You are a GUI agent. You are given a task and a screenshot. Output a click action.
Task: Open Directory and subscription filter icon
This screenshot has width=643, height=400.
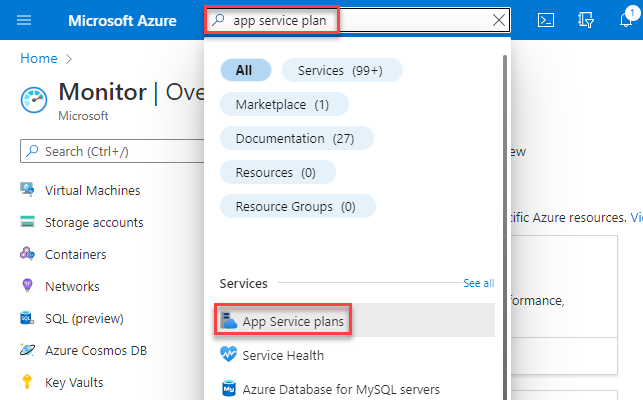tap(587, 20)
